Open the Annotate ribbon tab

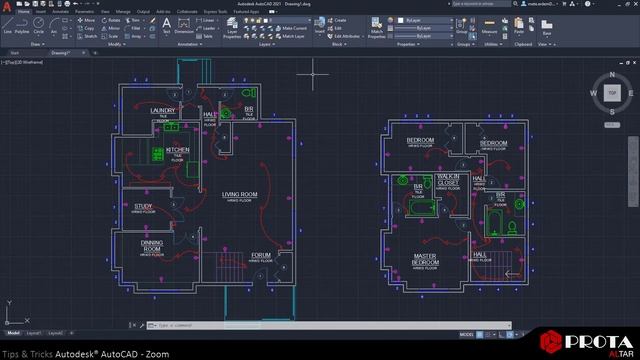(x=60, y=12)
